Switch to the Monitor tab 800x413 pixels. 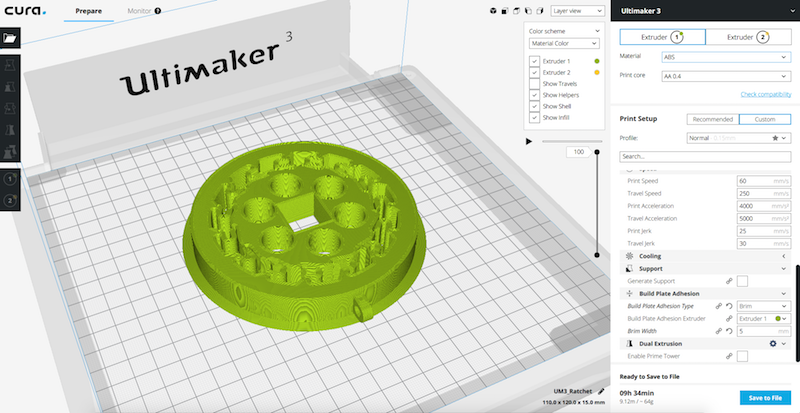coord(139,11)
